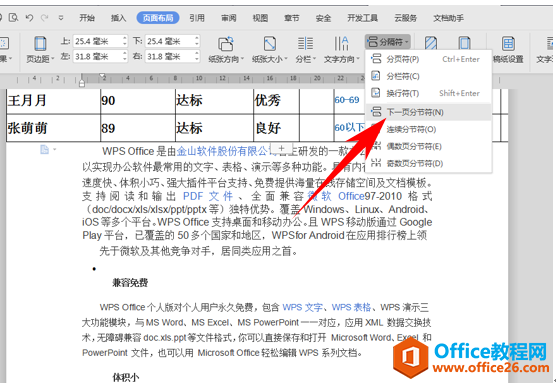Click the 纸张大小 paper size icon
The image size is (556, 385).
pyautogui.click(x=270, y=44)
